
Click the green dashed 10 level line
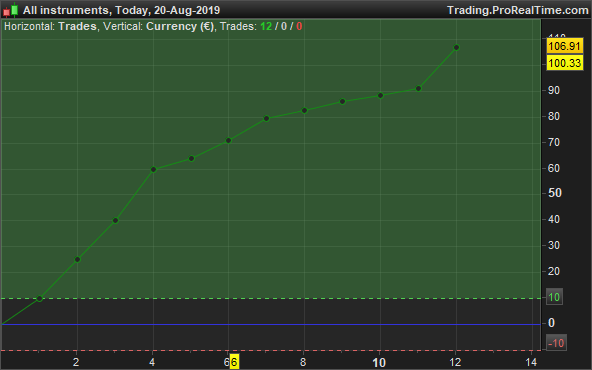point(271,298)
